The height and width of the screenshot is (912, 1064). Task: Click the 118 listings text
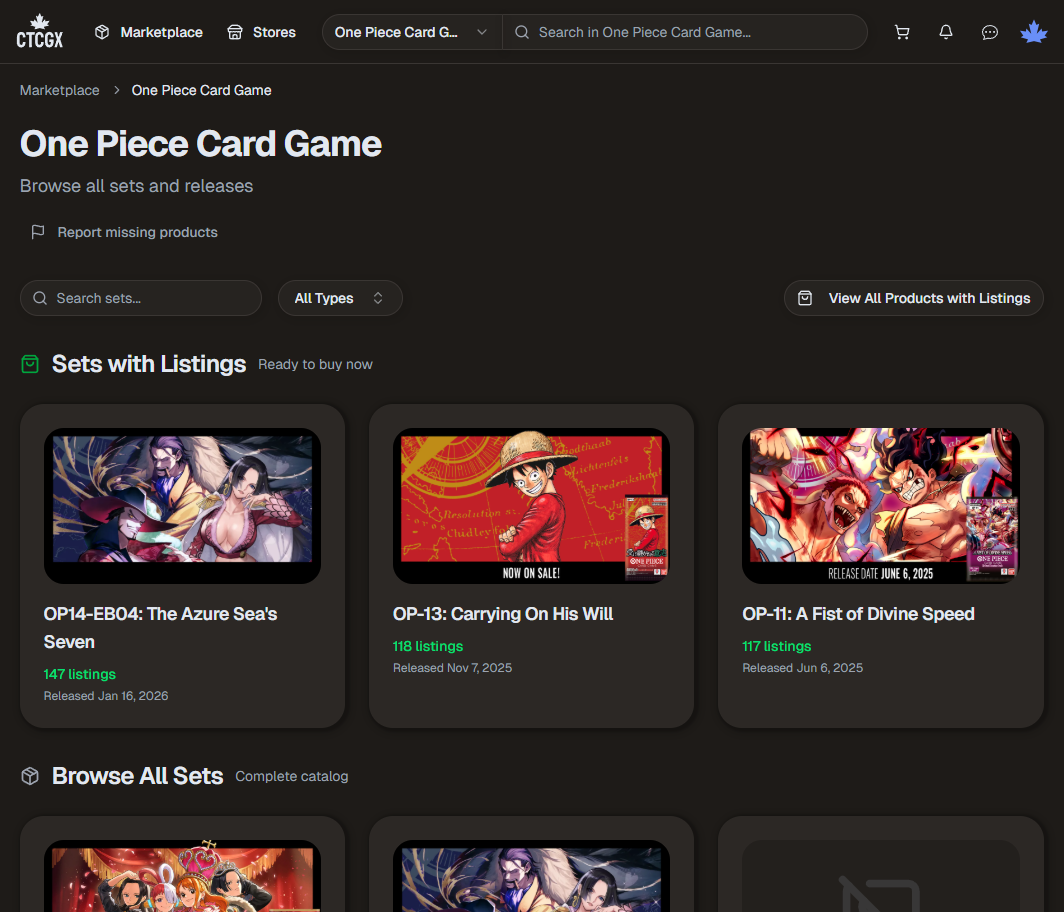click(x=428, y=646)
